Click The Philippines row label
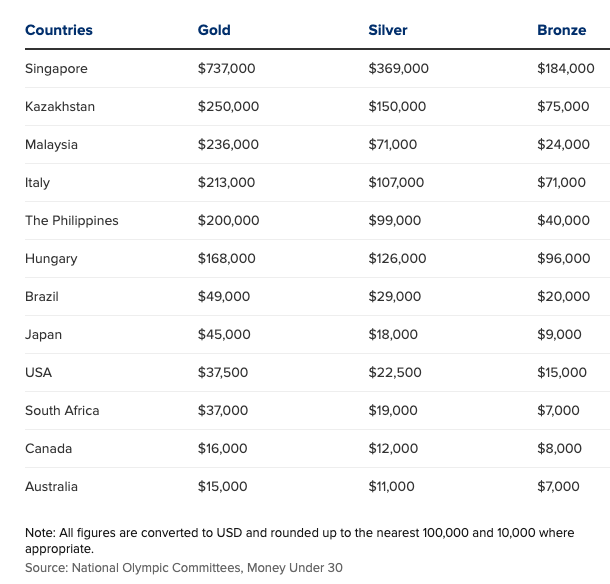Screen dimensions: 610x584 tap(72, 221)
